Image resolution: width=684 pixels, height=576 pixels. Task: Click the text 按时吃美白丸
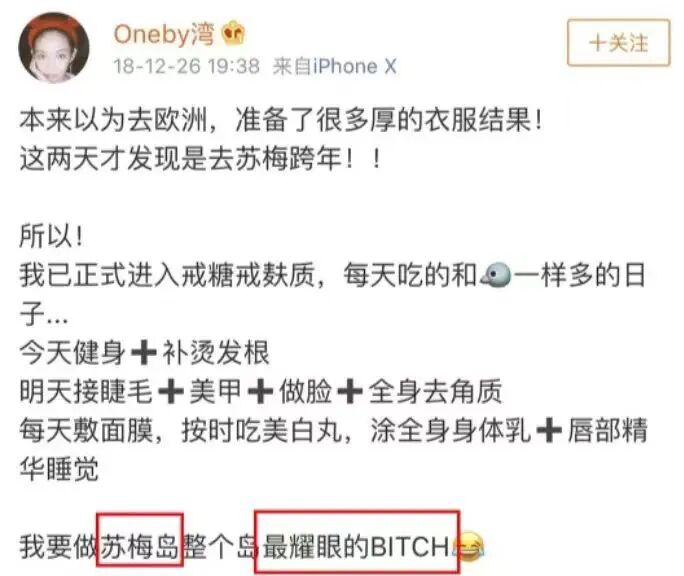tap(262, 430)
